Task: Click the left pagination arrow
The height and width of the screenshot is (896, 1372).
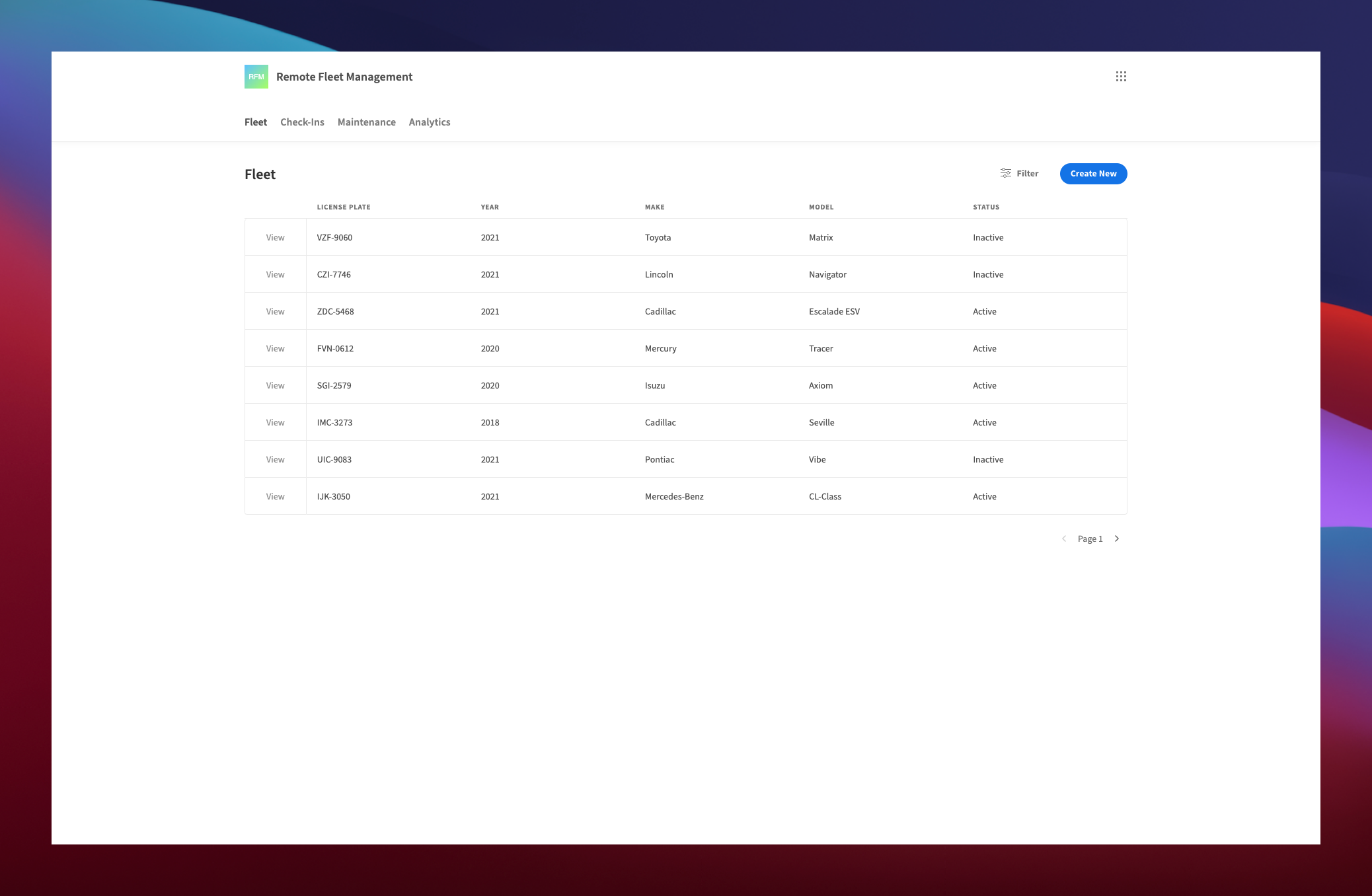Action: 1064,539
